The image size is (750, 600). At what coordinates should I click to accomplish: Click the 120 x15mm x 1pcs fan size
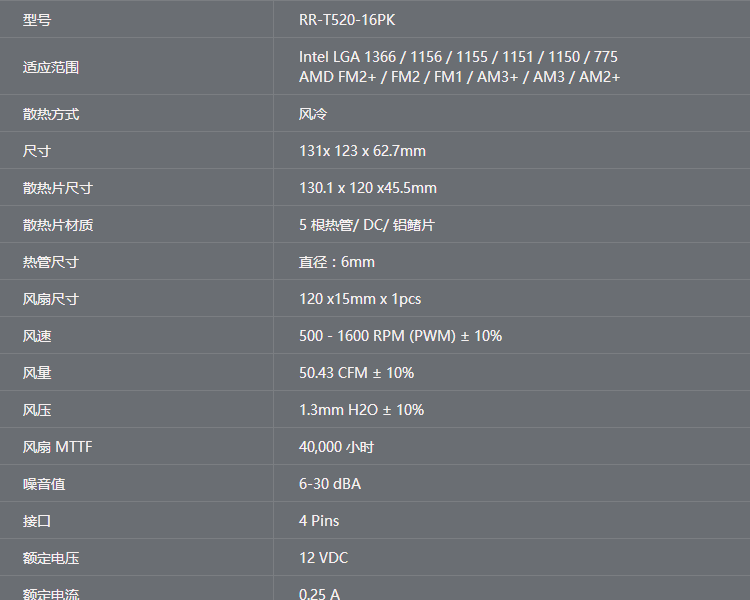(x=360, y=299)
